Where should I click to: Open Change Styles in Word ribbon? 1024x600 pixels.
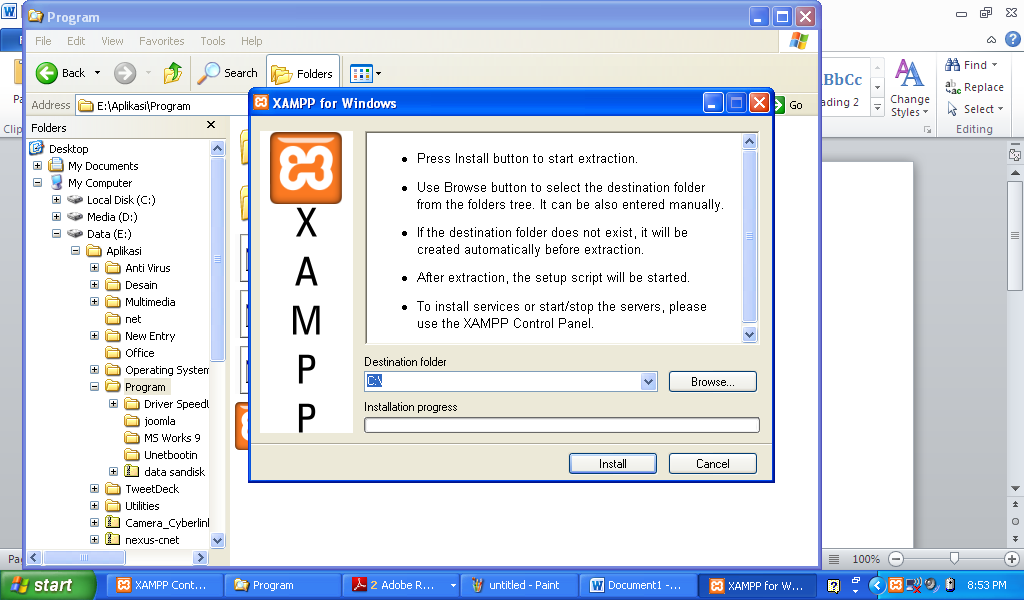pyautogui.click(x=910, y=88)
